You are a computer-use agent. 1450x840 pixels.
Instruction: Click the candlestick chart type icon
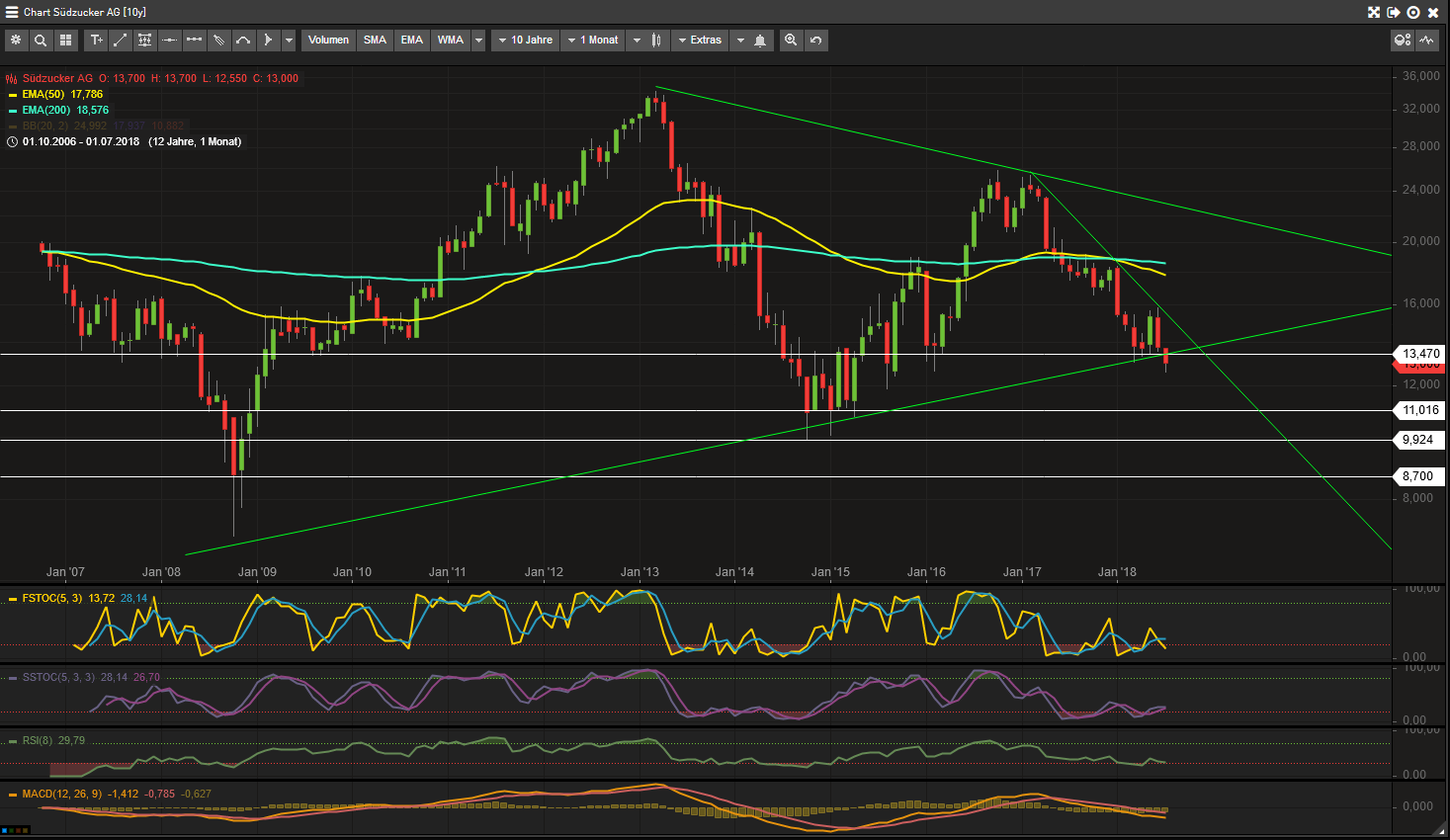(656, 41)
